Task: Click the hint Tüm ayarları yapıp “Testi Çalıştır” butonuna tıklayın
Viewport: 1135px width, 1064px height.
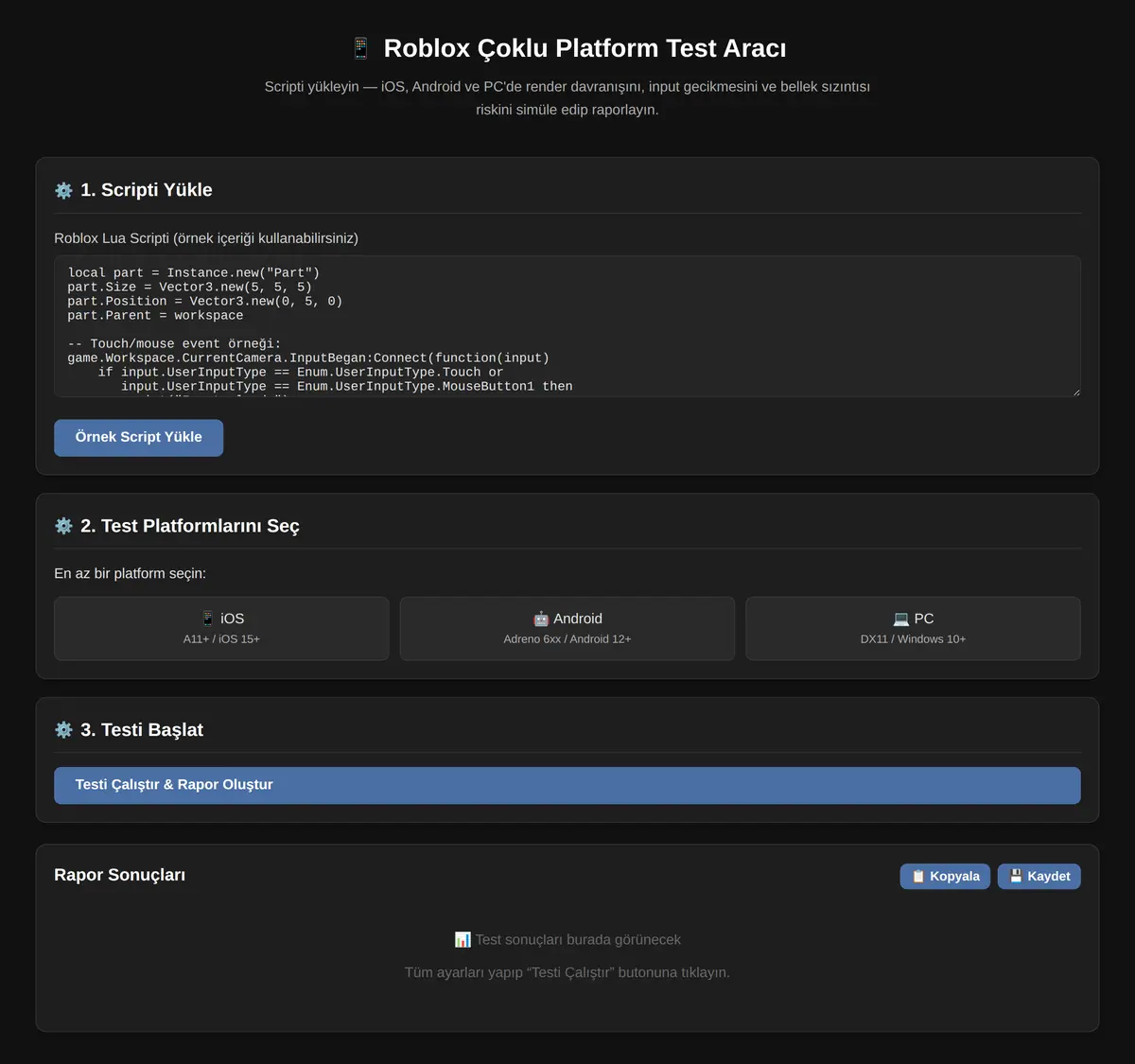Action: click(x=567, y=972)
